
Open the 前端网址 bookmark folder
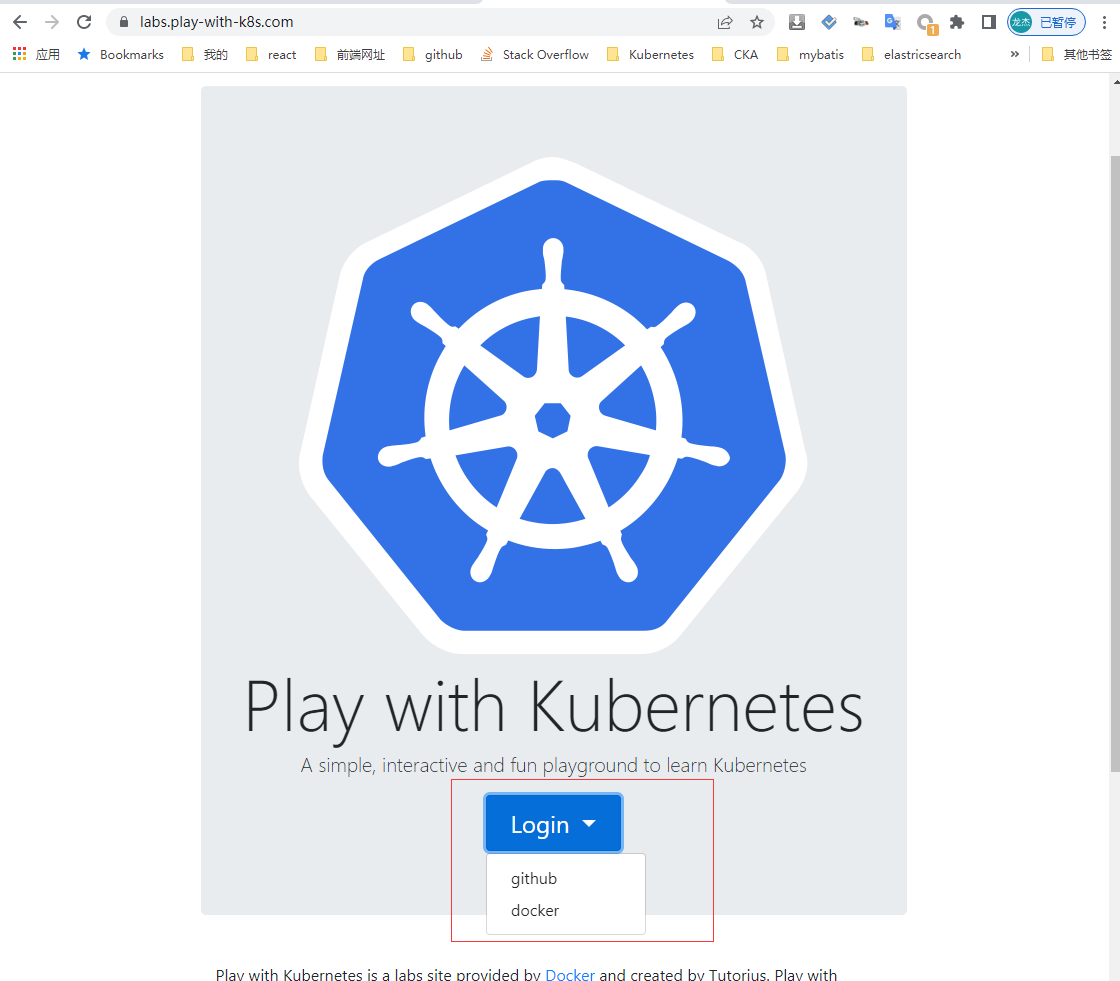pos(350,54)
